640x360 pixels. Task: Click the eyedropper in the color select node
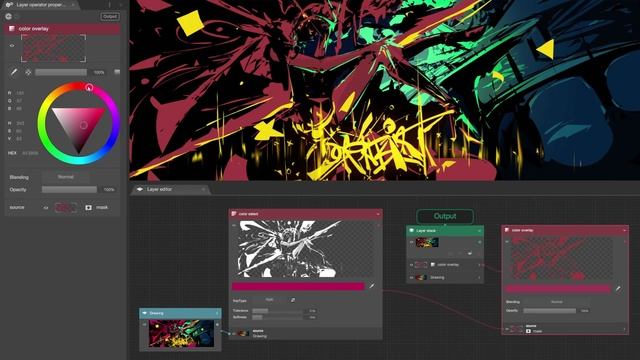coord(371,286)
